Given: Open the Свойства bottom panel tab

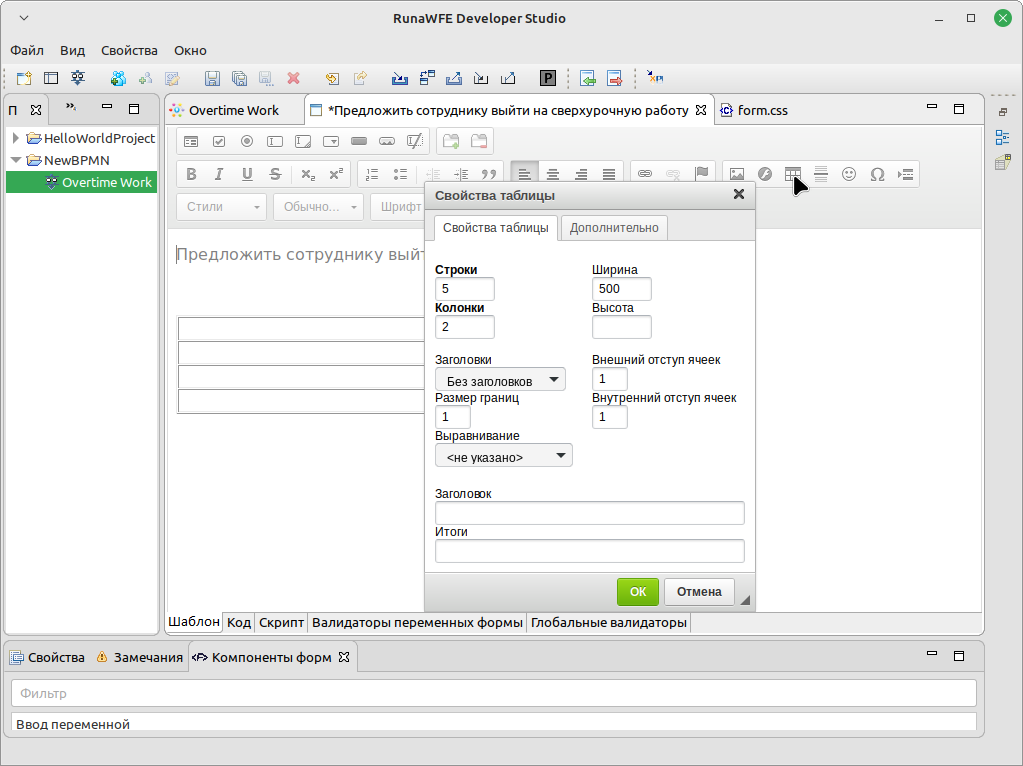Looking at the screenshot, I should click(x=48, y=658).
